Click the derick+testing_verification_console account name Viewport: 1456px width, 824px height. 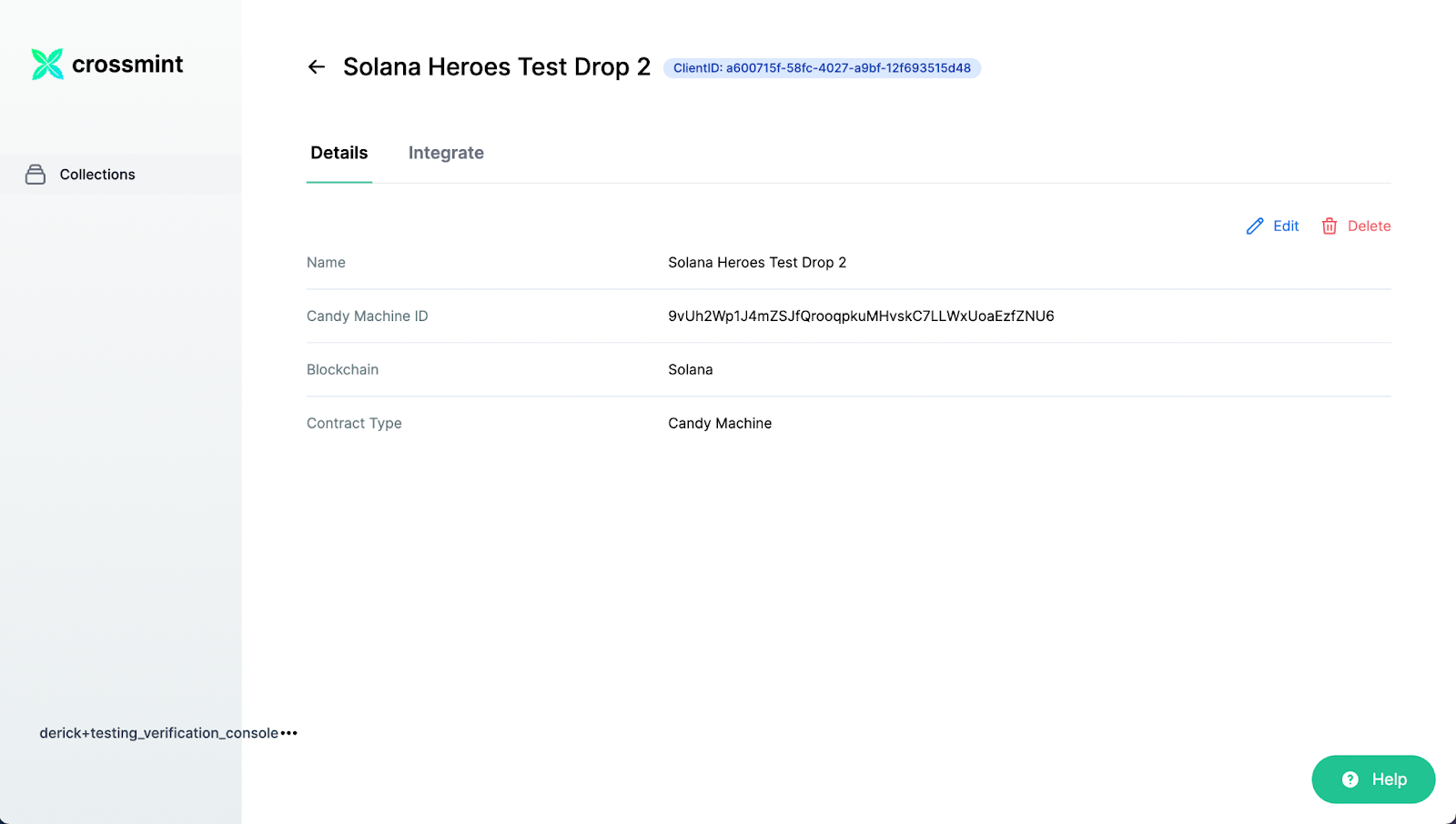click(159, 733)
